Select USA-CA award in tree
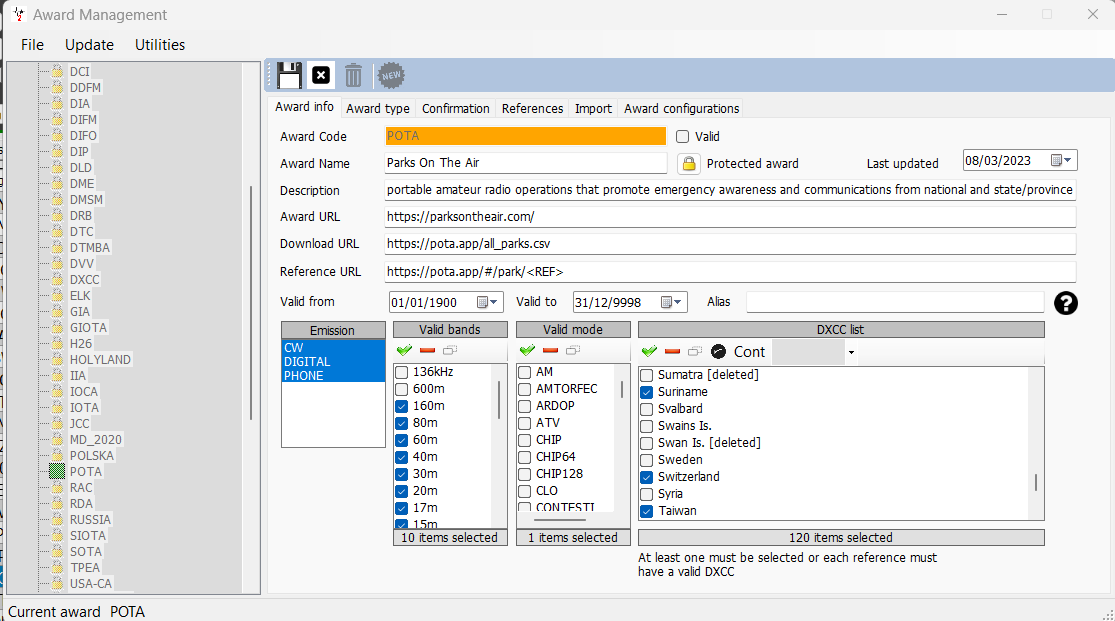Image resolution: width=1115 pixels, height=621 pixels. [90, 583]
